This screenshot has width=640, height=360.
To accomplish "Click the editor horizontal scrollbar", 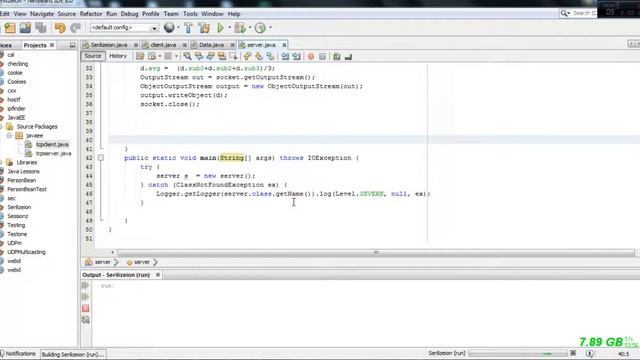I will pos(376,253).
